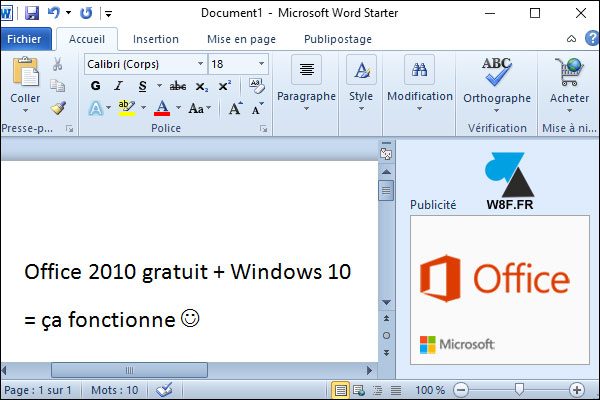The width and height of the screenshot is (600, 400).
Task: Run Orthographe spell check
Action: [x=497, y=86]
